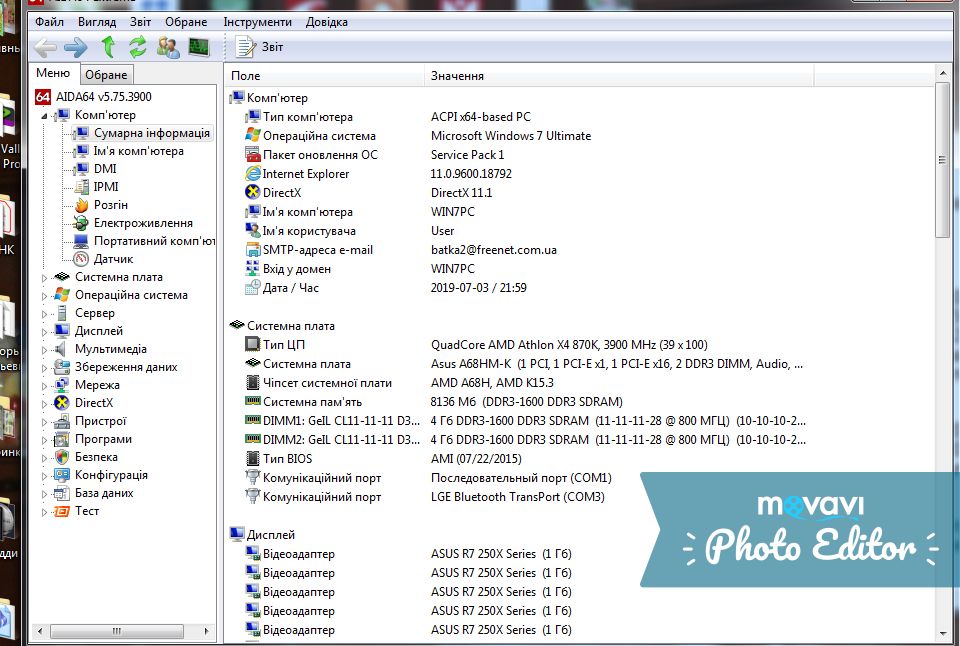The height and width of the screenshot is (646, 960).
Task: Click the Refresh toolbar icon
Action: point(138,47)
